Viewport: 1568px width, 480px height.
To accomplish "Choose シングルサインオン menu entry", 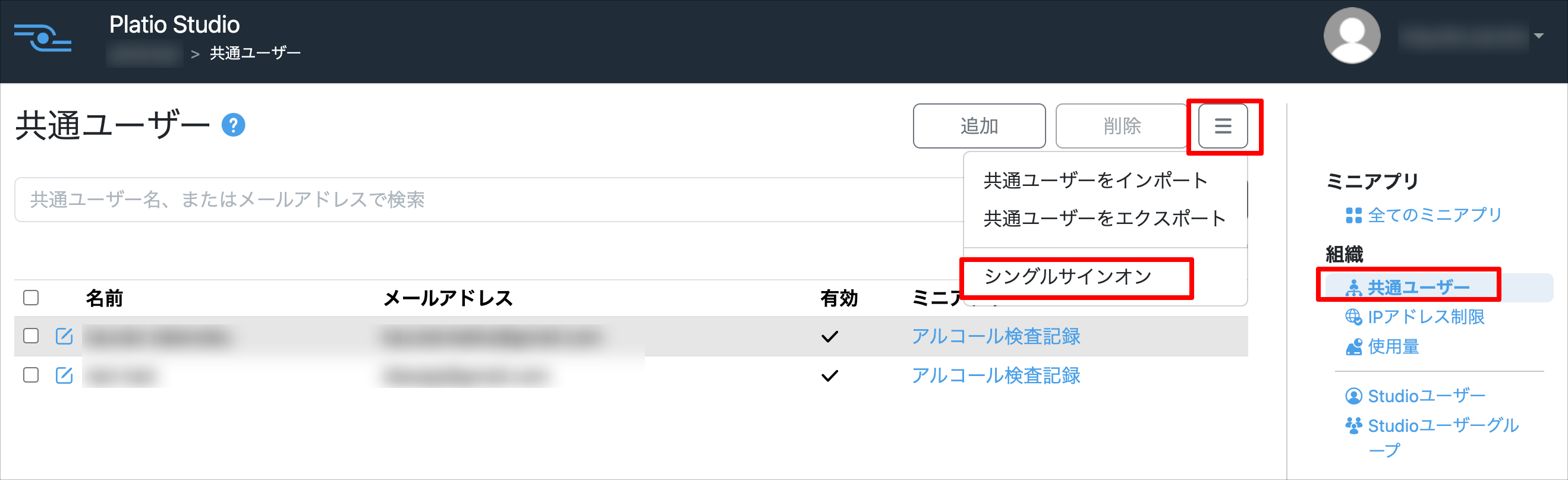I will coord(1068,277).
